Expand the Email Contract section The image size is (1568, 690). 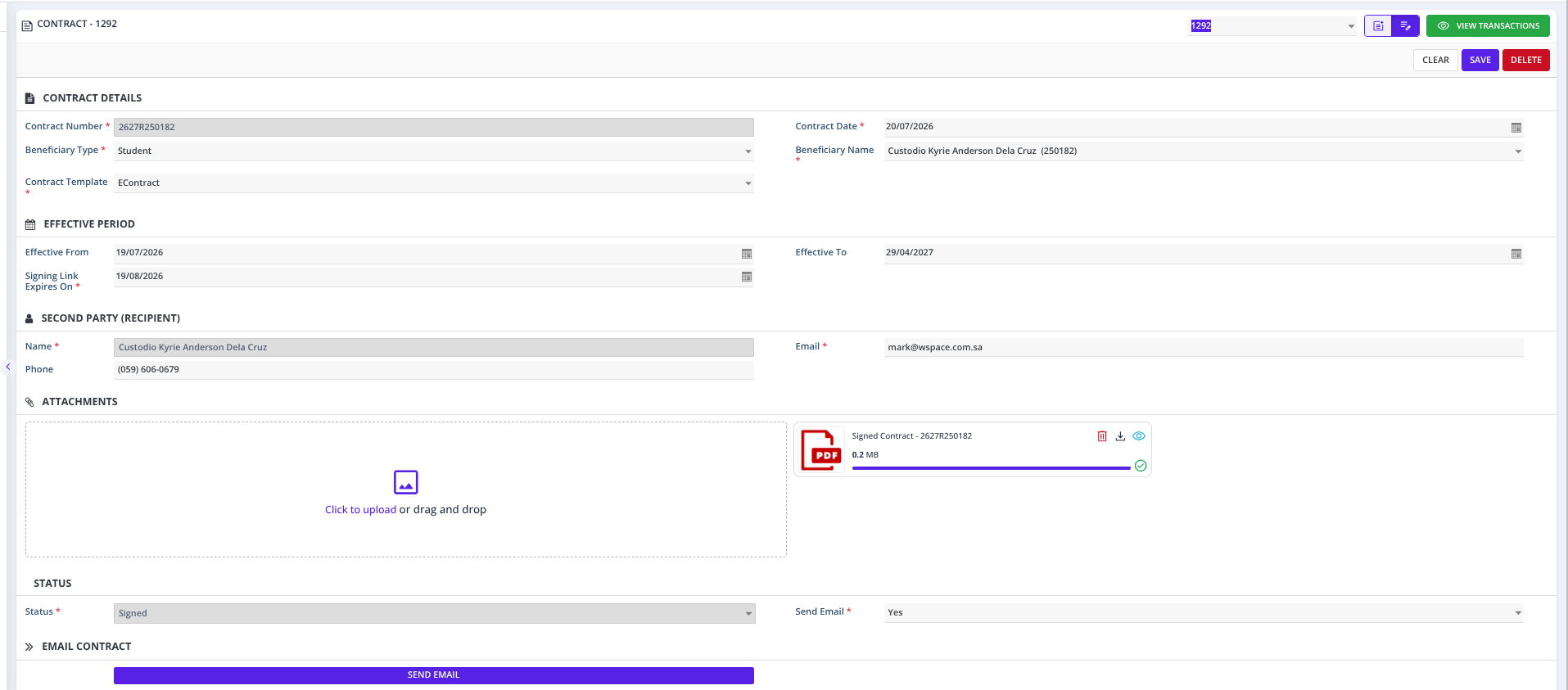(x=29, y=647)
